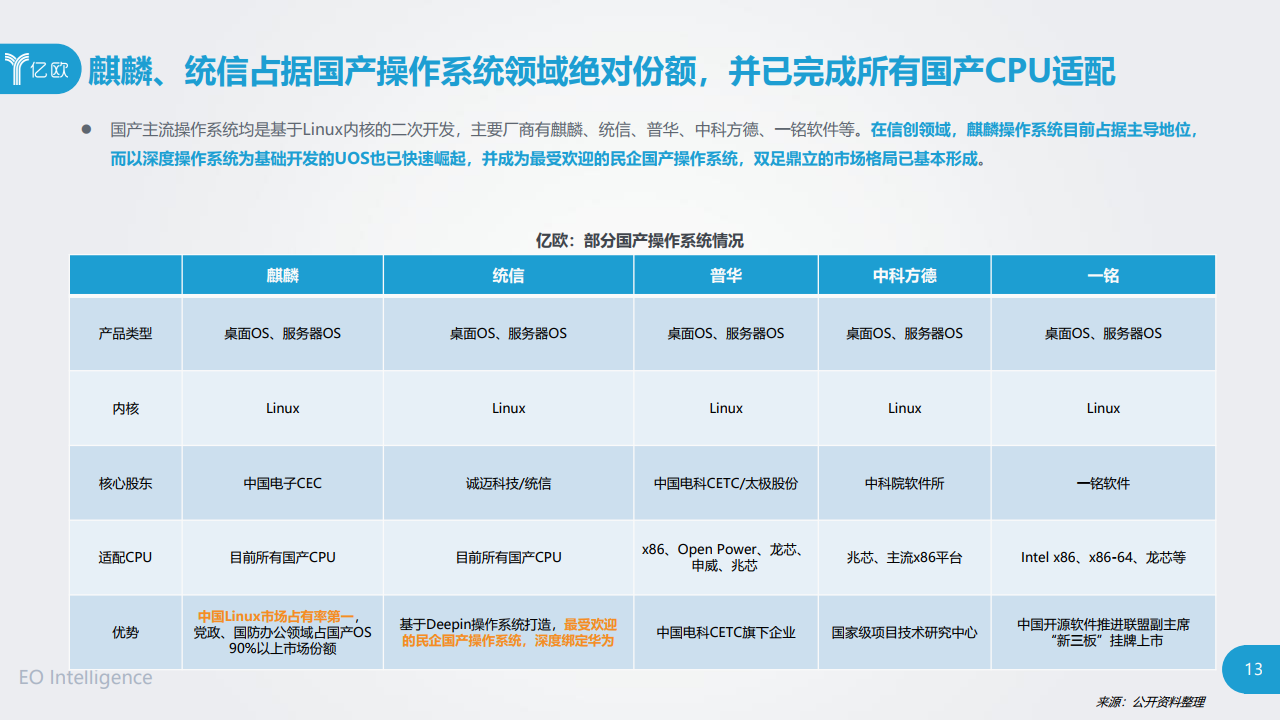1280x720 pixels.
Task: Click the blue sentence starting 而以深度操作系统
Action: tap(548, 159)
